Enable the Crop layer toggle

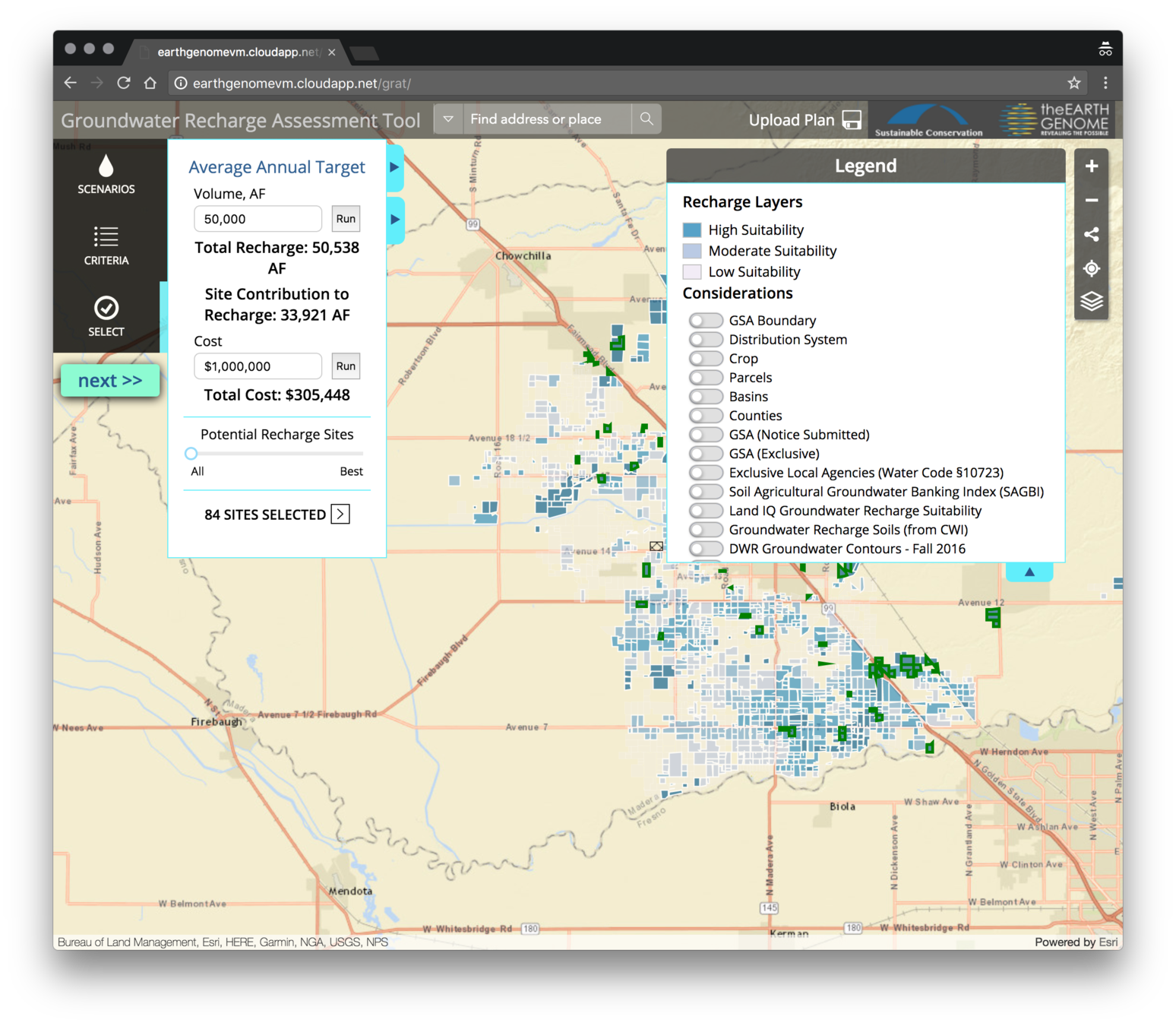706,359
